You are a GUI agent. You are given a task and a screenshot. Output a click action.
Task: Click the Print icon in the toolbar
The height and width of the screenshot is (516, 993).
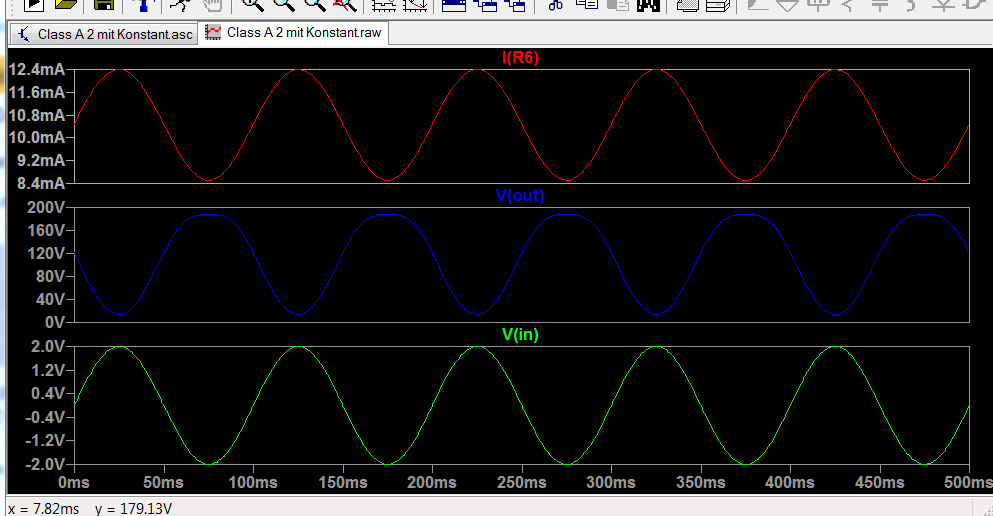point(687,5)
